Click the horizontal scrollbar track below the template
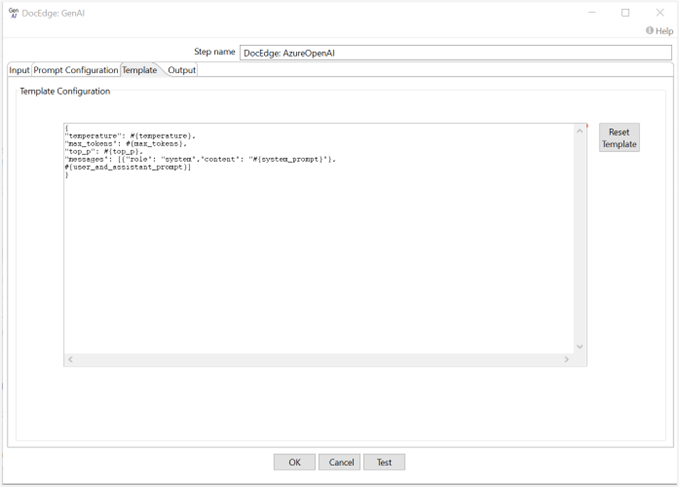 318,359
